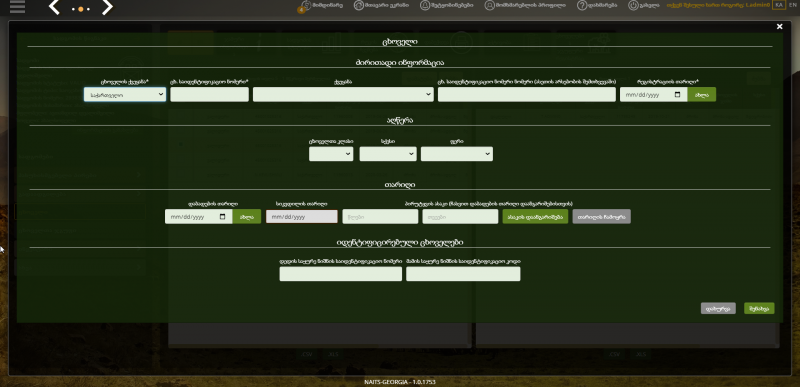800x387 pixels.
Task: Click the right CSV export button behind the dialog
Action: (x=615, y=354)
